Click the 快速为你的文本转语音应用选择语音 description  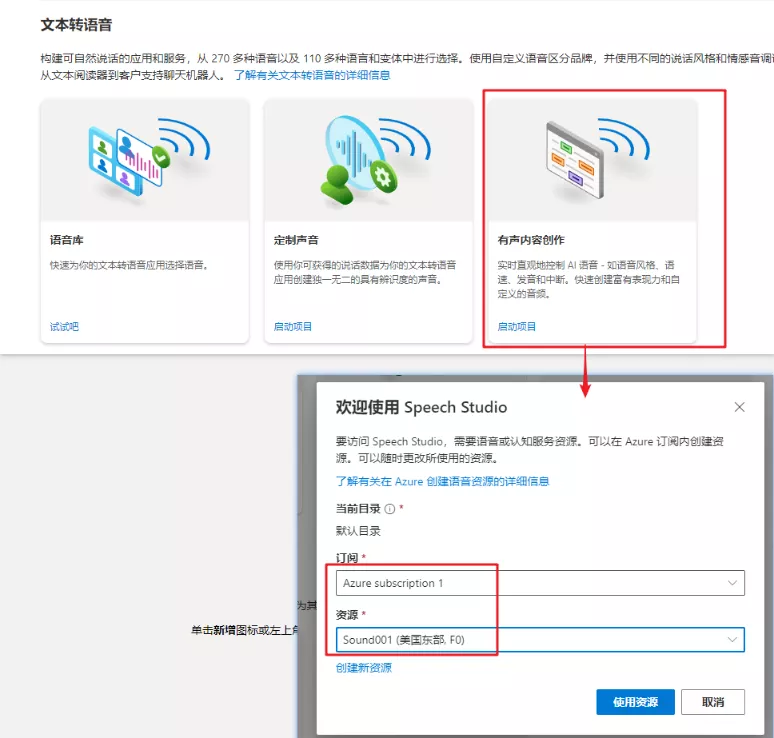coord(129,265)
